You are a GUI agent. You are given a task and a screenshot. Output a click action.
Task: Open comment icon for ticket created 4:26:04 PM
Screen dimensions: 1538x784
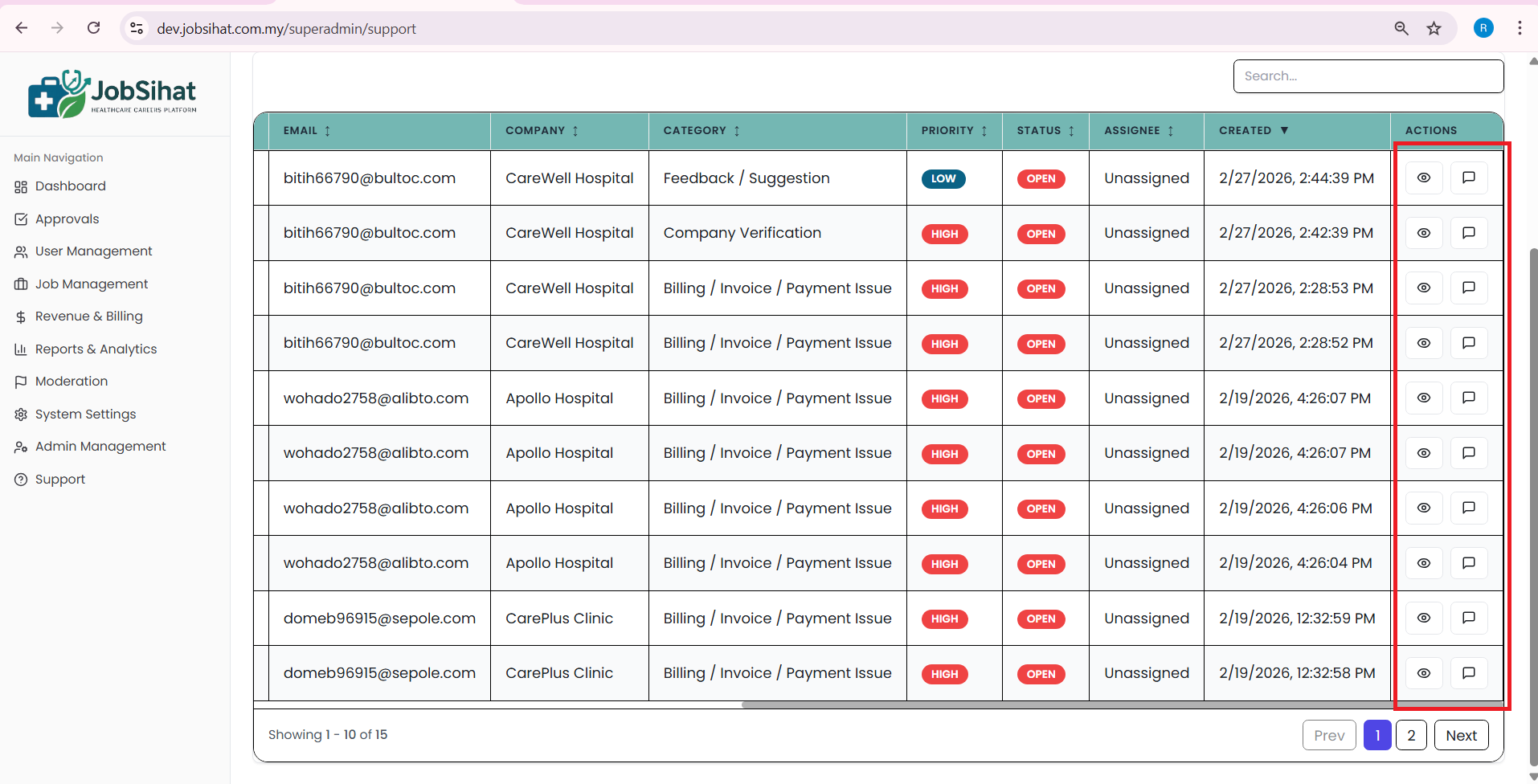1468,563
